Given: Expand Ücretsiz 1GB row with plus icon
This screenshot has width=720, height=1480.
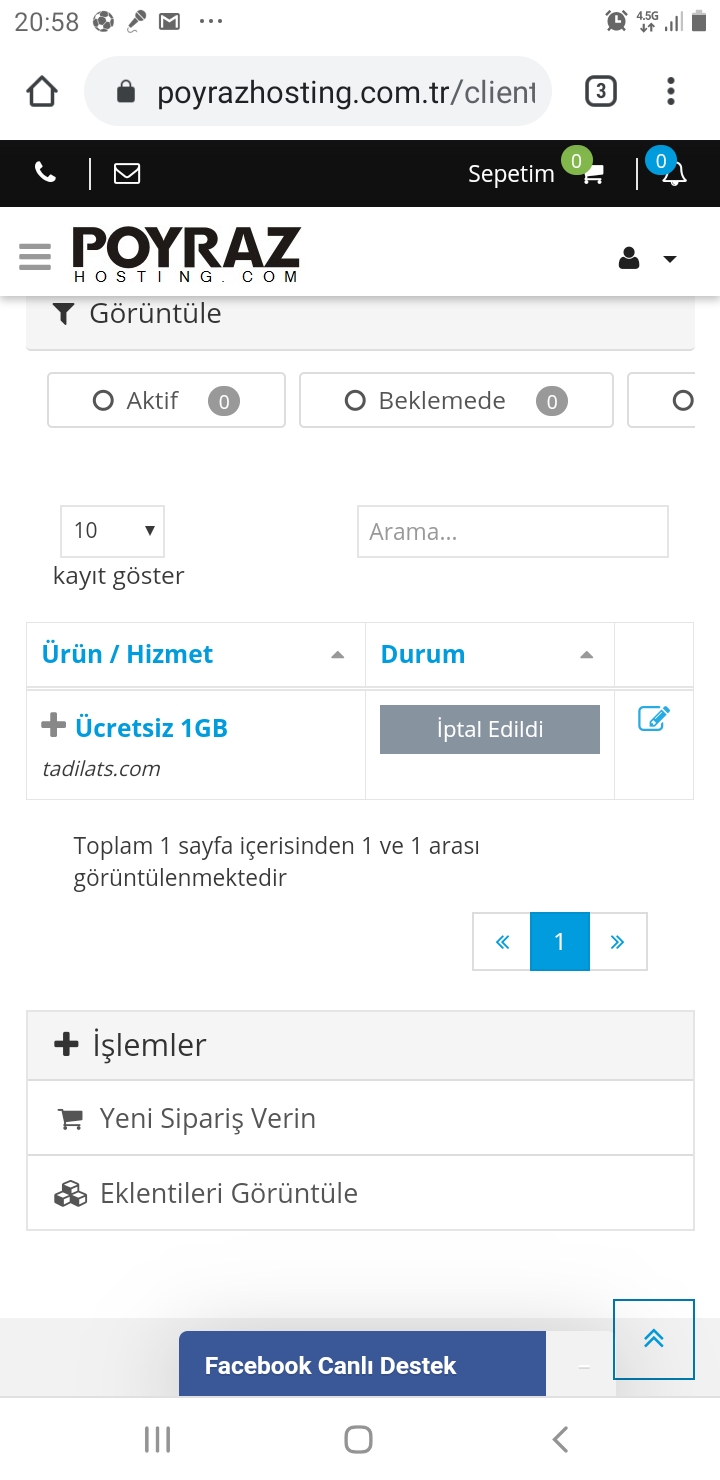Looking at the screenshot, I should pos(53,726).
